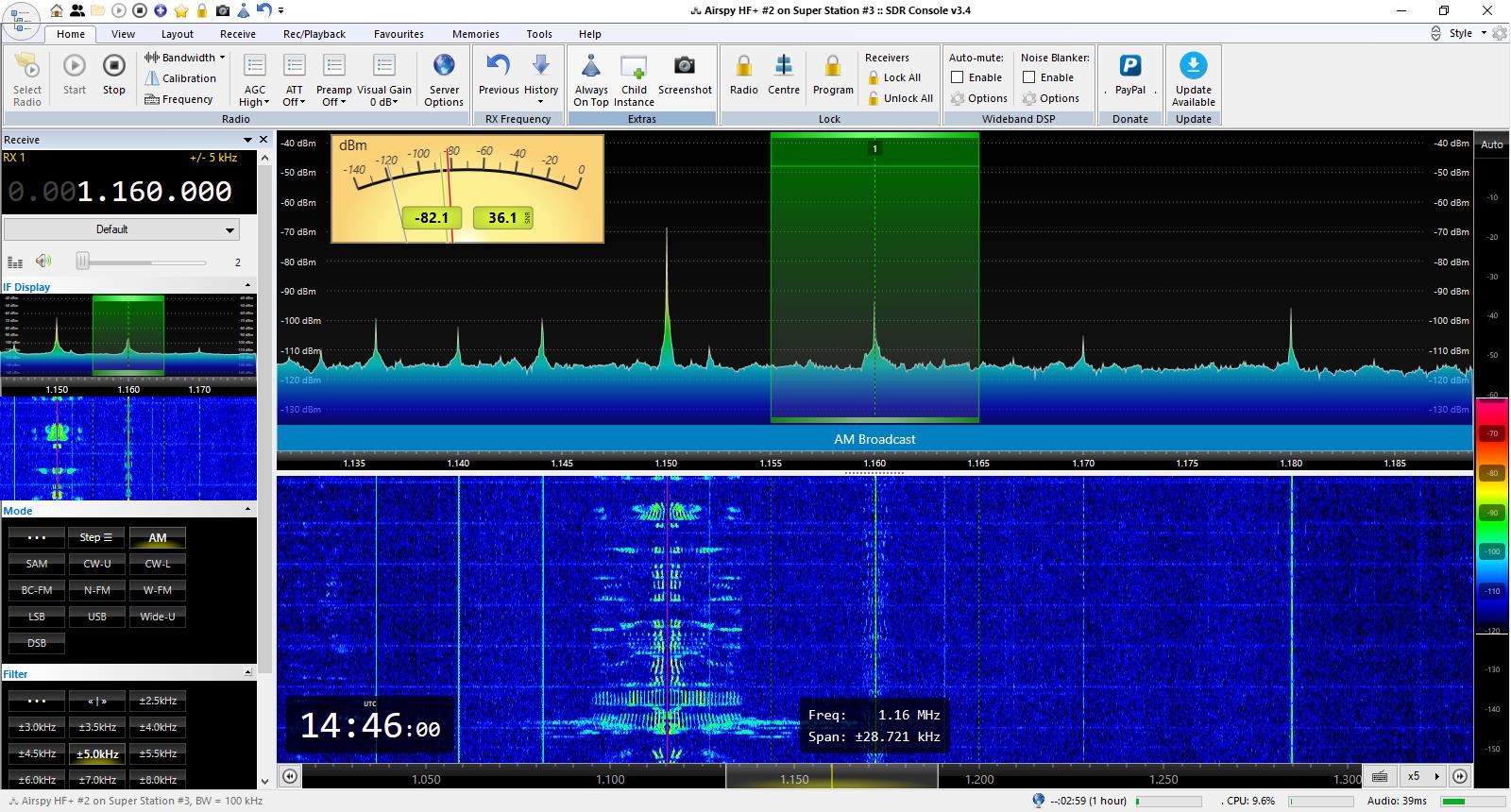
Task: Click the Centre lock icon
Action: point(784,66)
